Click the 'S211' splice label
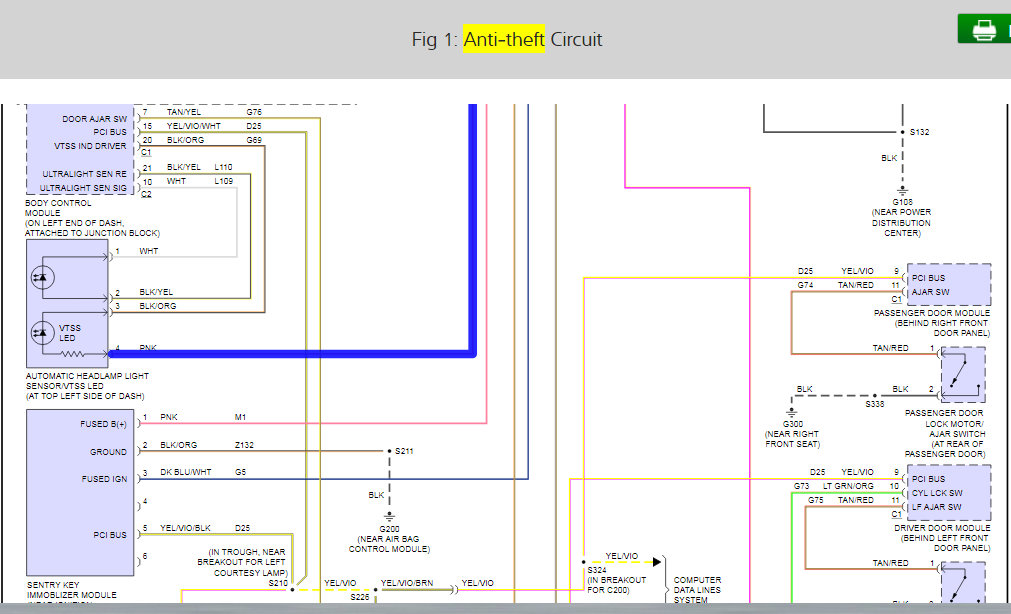 tap(404, 451)
